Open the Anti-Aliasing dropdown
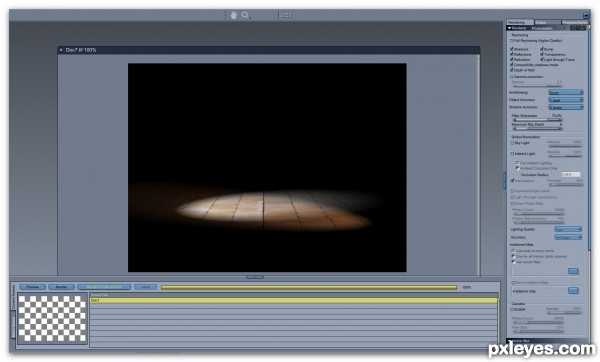Viewport: 600px width, 362px height. pos(566,93)
